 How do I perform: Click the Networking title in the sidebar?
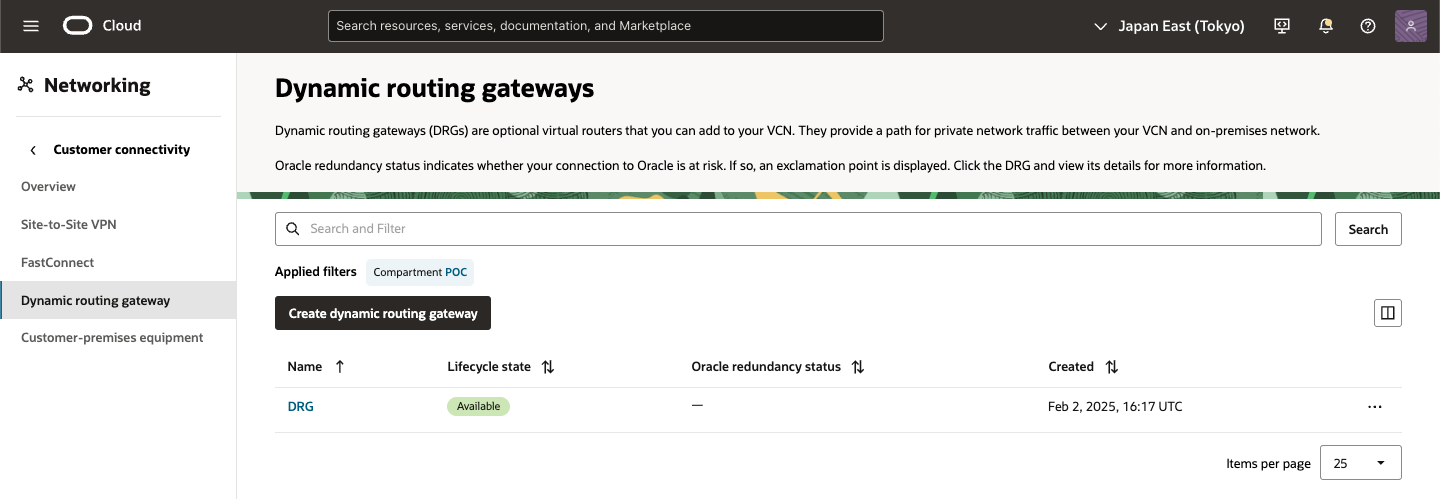(x=97, y=86)
